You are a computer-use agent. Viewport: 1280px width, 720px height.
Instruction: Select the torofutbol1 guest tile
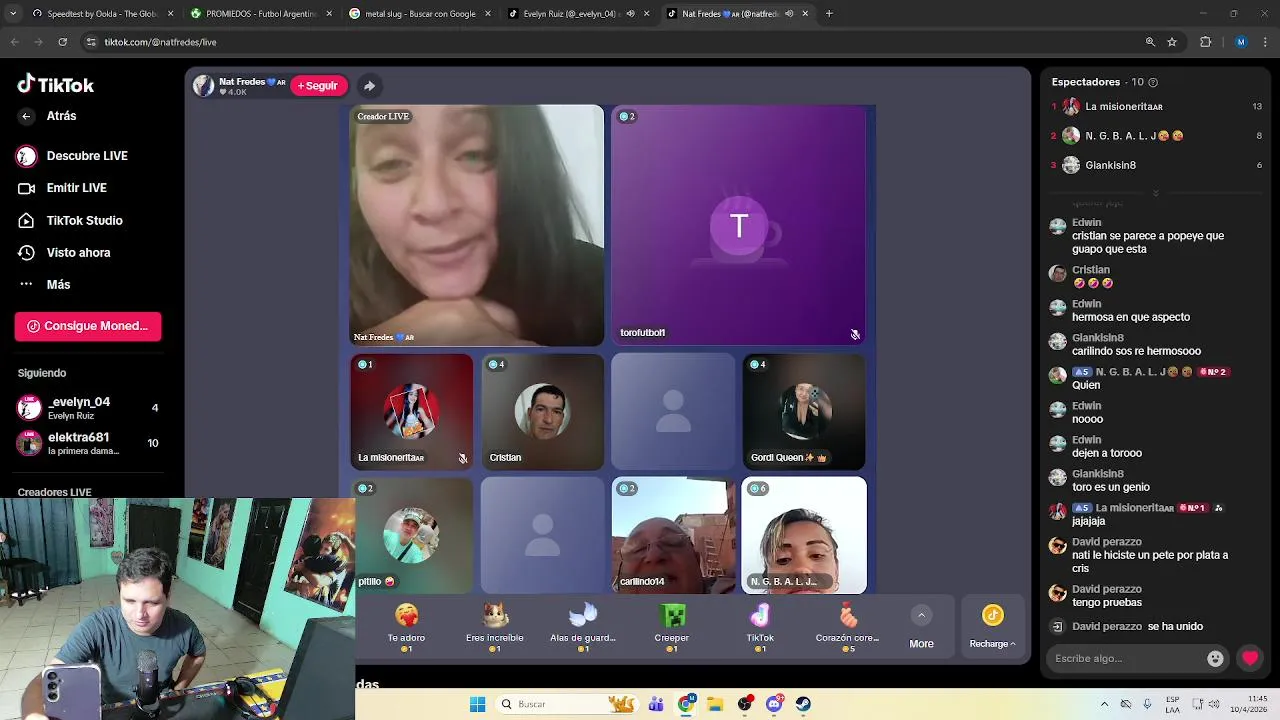(738, 225)
